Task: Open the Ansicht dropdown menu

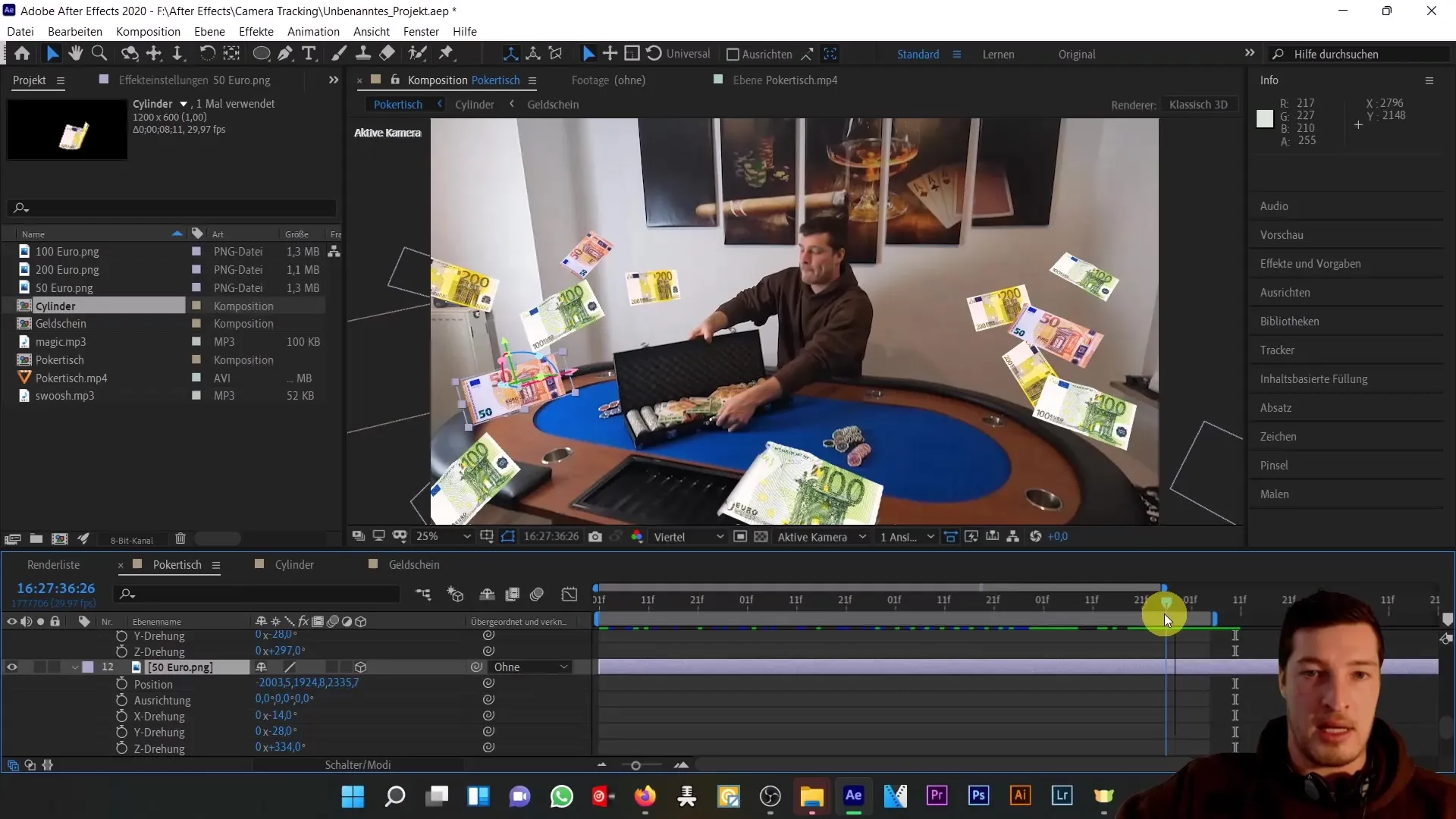Action: coord(371,31)
